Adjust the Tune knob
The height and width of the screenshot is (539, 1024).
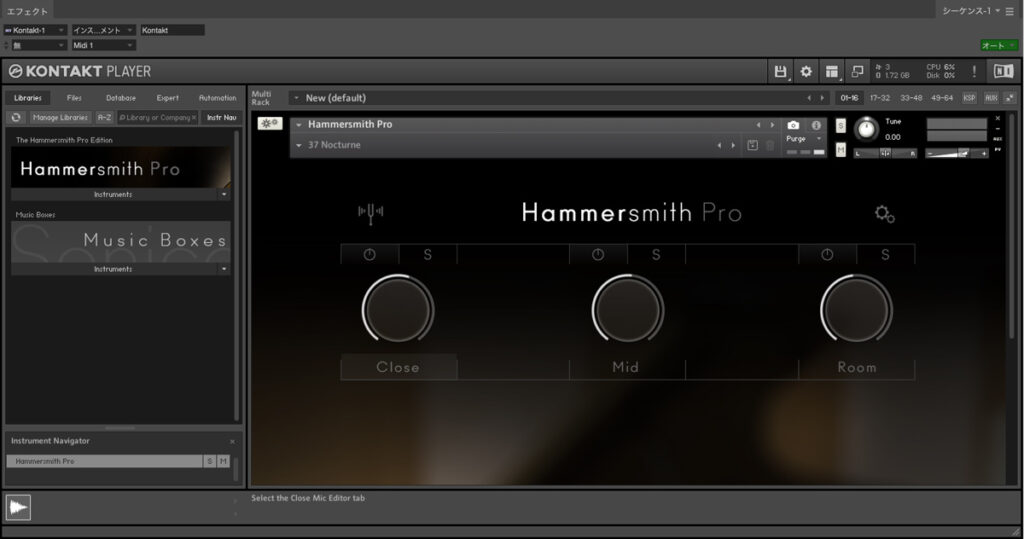866,129
